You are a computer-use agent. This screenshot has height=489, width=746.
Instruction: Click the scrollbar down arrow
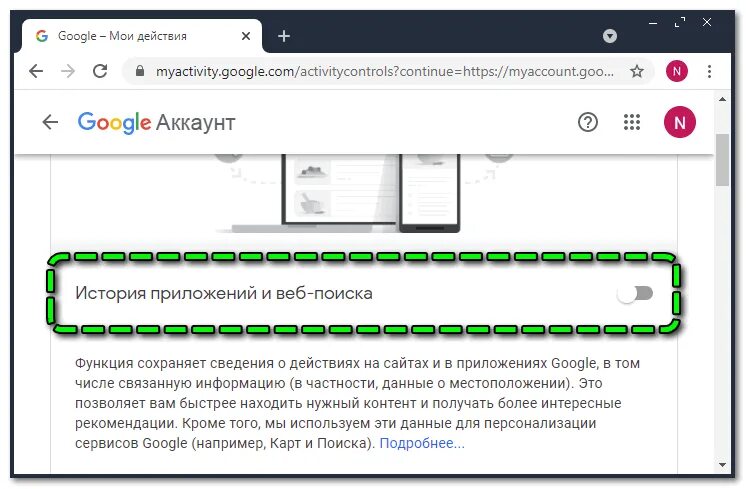click(x=722, y=465)
